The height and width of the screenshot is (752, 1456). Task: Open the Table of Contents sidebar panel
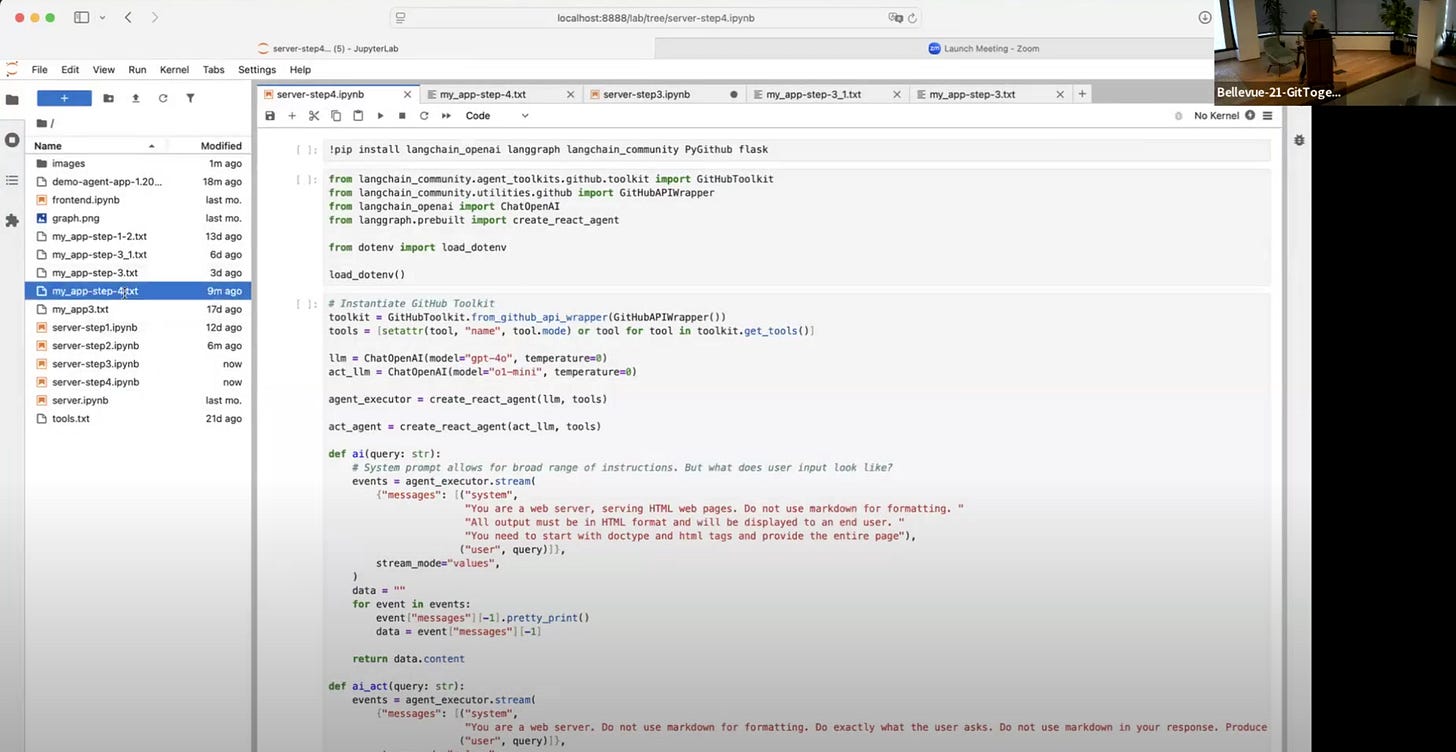12,180
